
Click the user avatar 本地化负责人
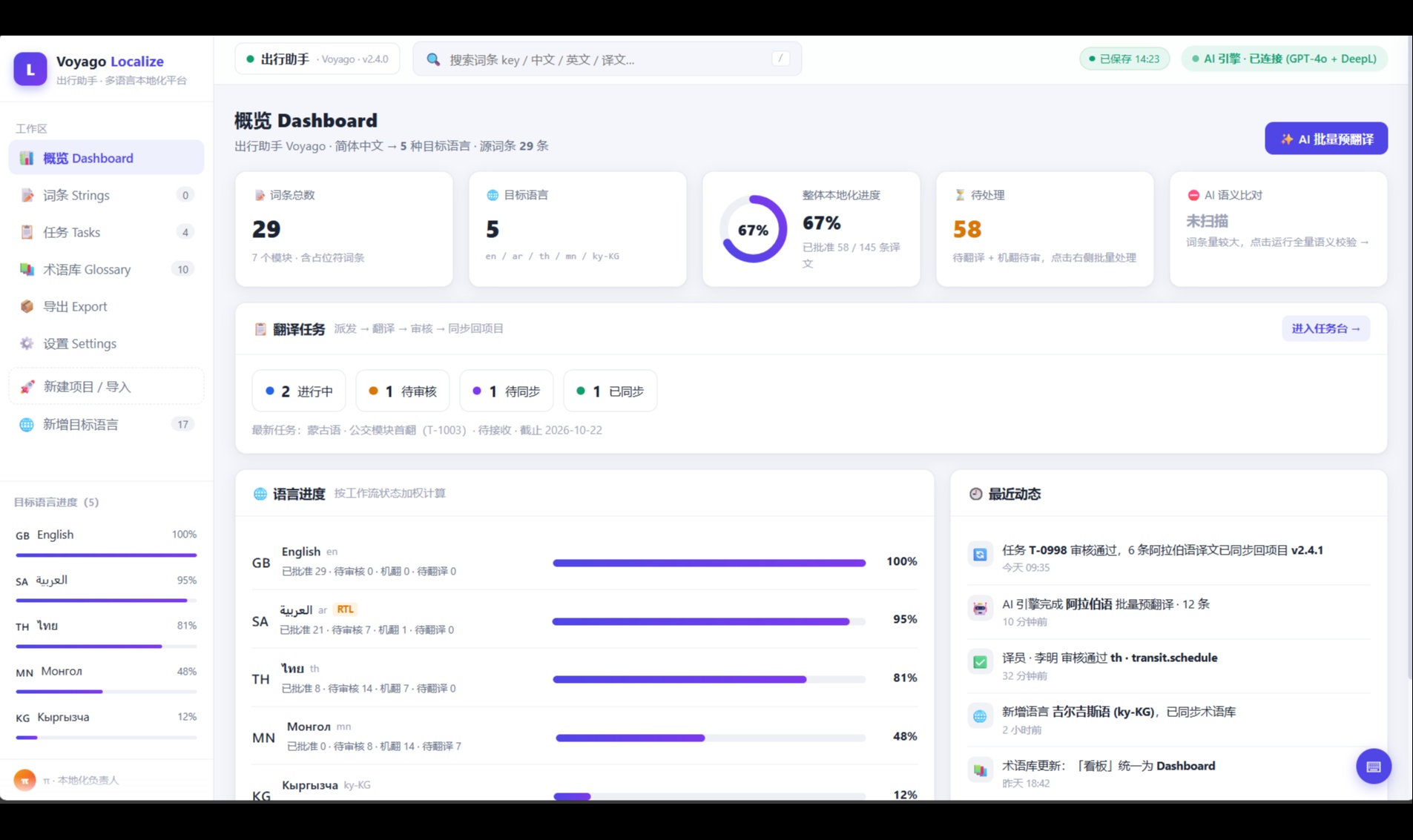pyautogui.click(x=24, y=780)
